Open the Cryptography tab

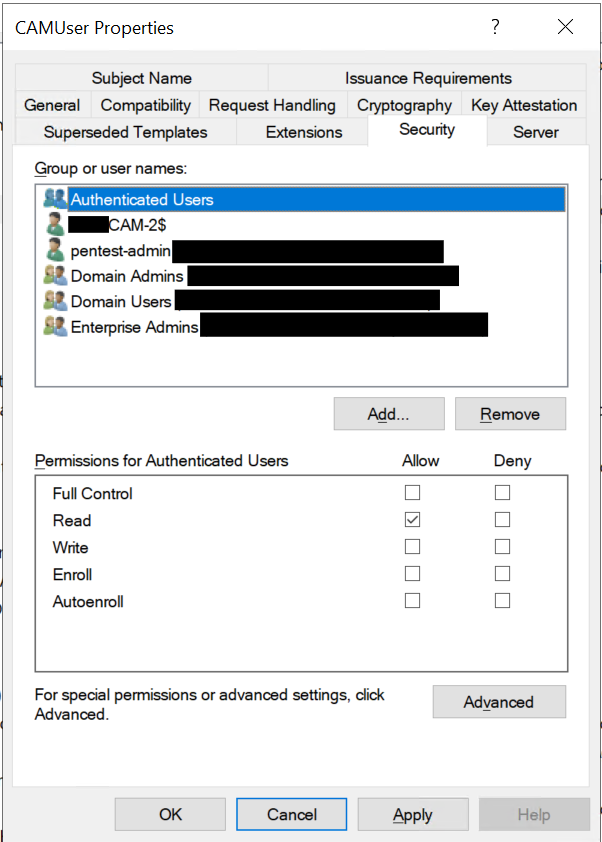point(404,105)
